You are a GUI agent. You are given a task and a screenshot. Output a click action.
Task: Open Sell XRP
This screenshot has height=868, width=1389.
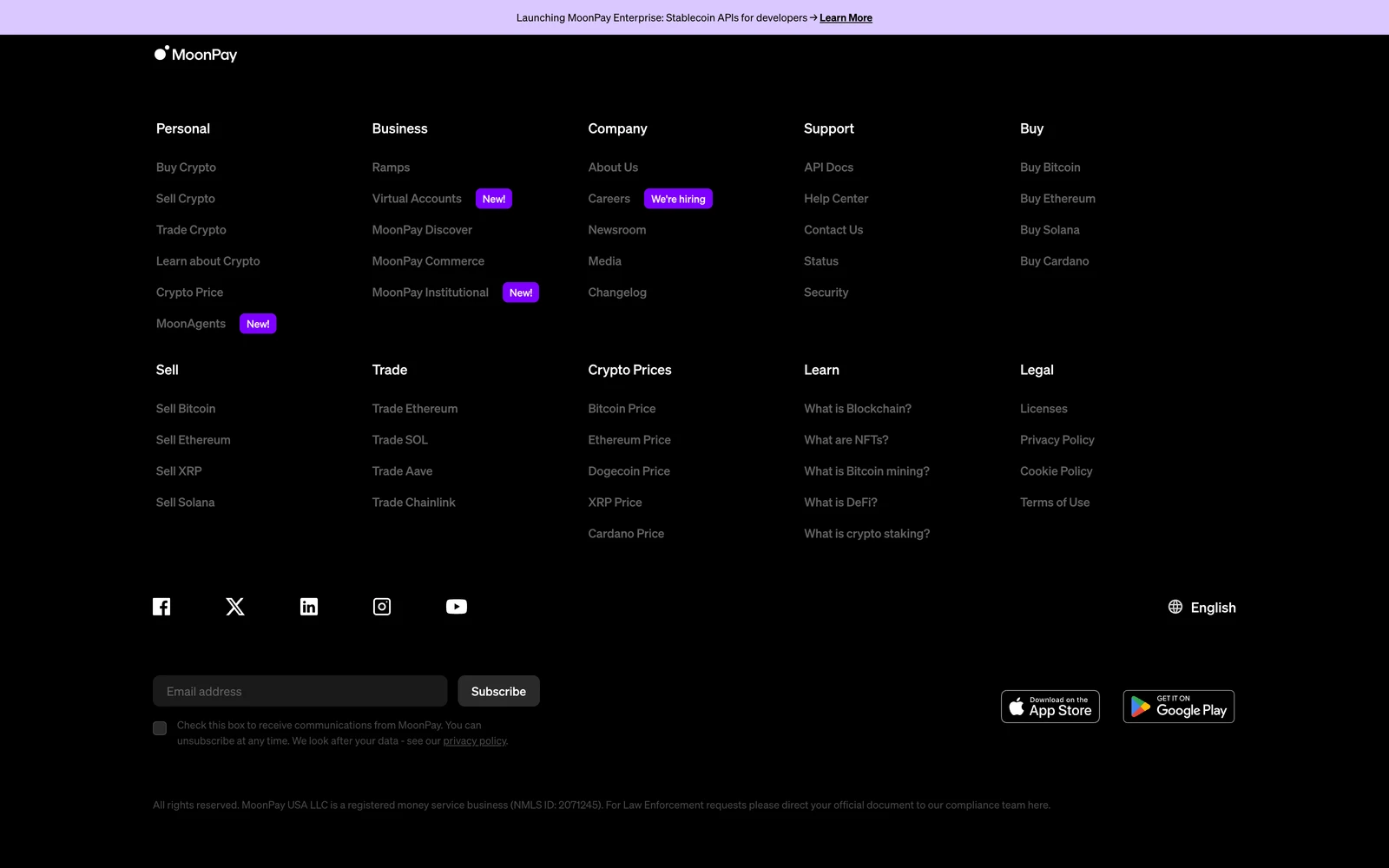pyautogui.click(x=179, y=471)
